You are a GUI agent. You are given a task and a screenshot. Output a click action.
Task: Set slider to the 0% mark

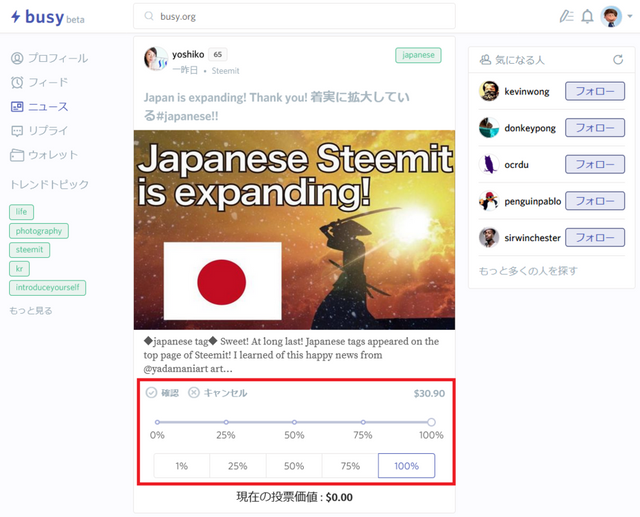pyautogui.click(x=157, y=422)
